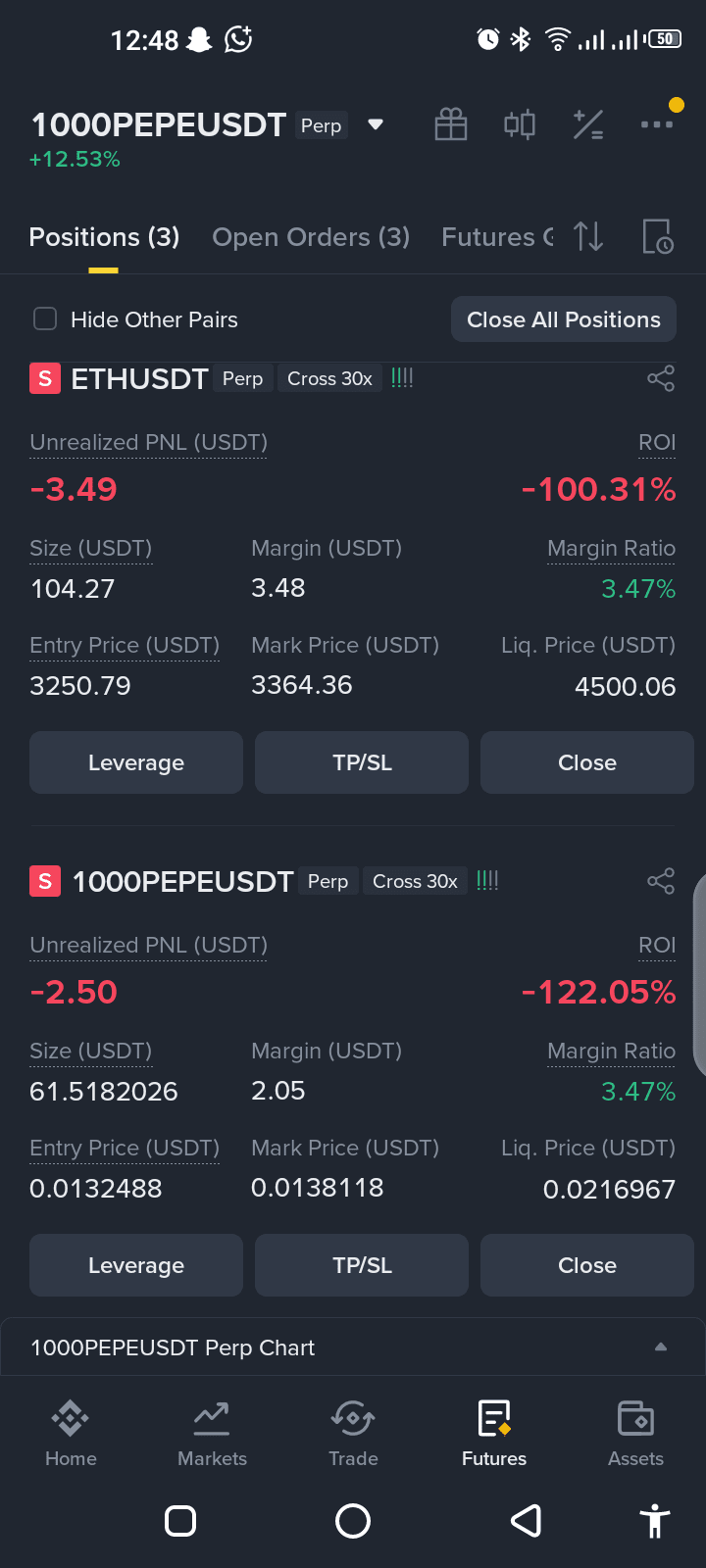Select the Positions (3) tab

104,237
